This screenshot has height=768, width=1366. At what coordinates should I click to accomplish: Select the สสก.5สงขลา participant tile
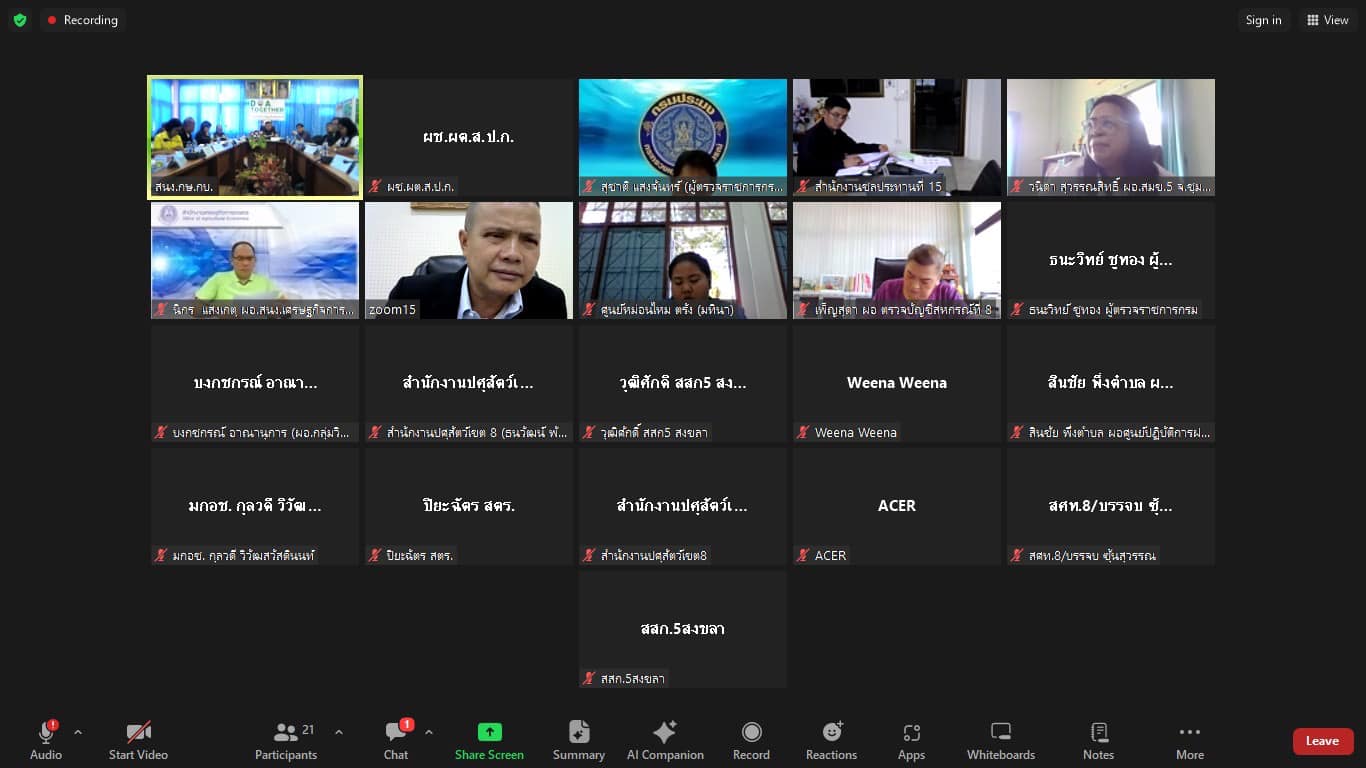[683, 629]
